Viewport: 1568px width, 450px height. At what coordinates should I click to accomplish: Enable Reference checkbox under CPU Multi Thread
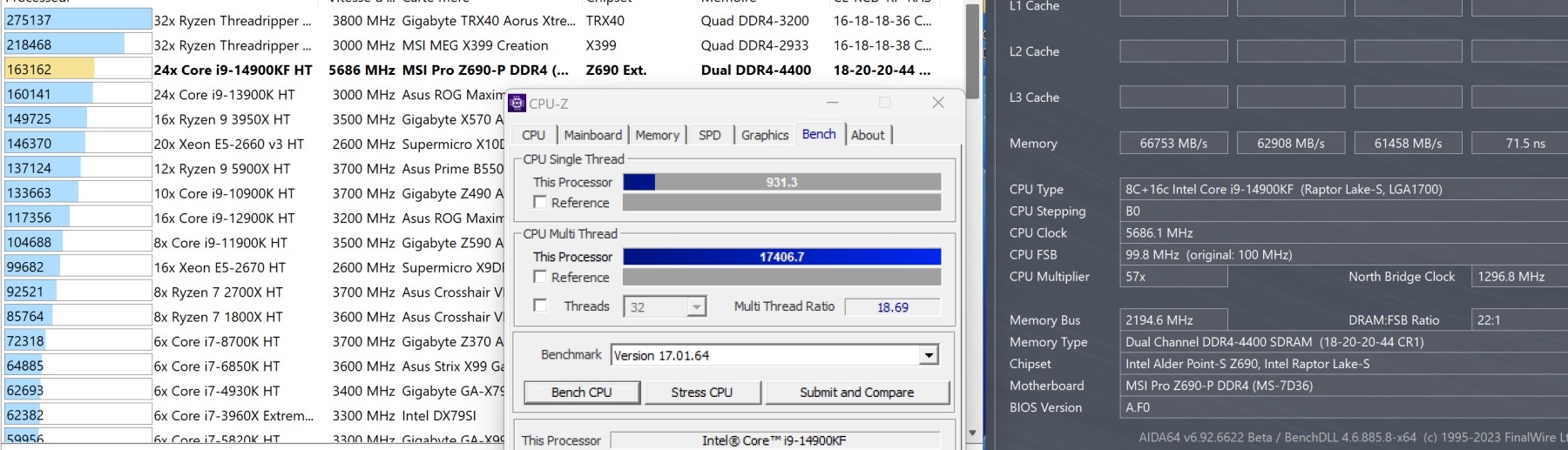540,277
